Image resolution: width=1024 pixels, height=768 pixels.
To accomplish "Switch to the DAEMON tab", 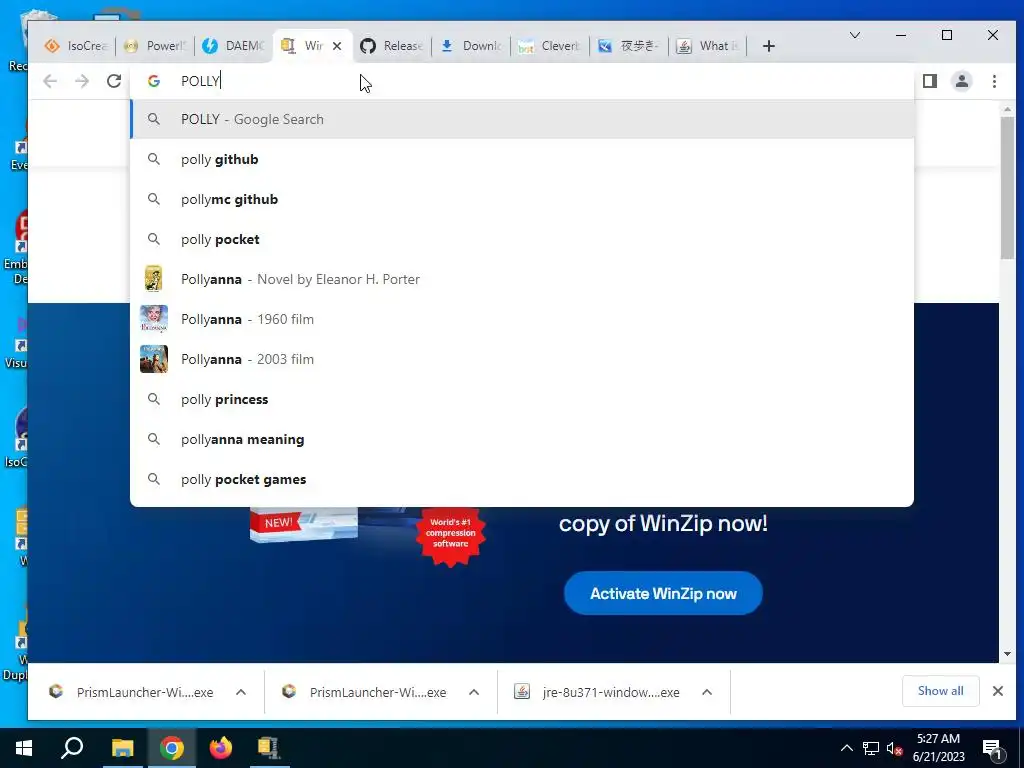I will 234,46.
